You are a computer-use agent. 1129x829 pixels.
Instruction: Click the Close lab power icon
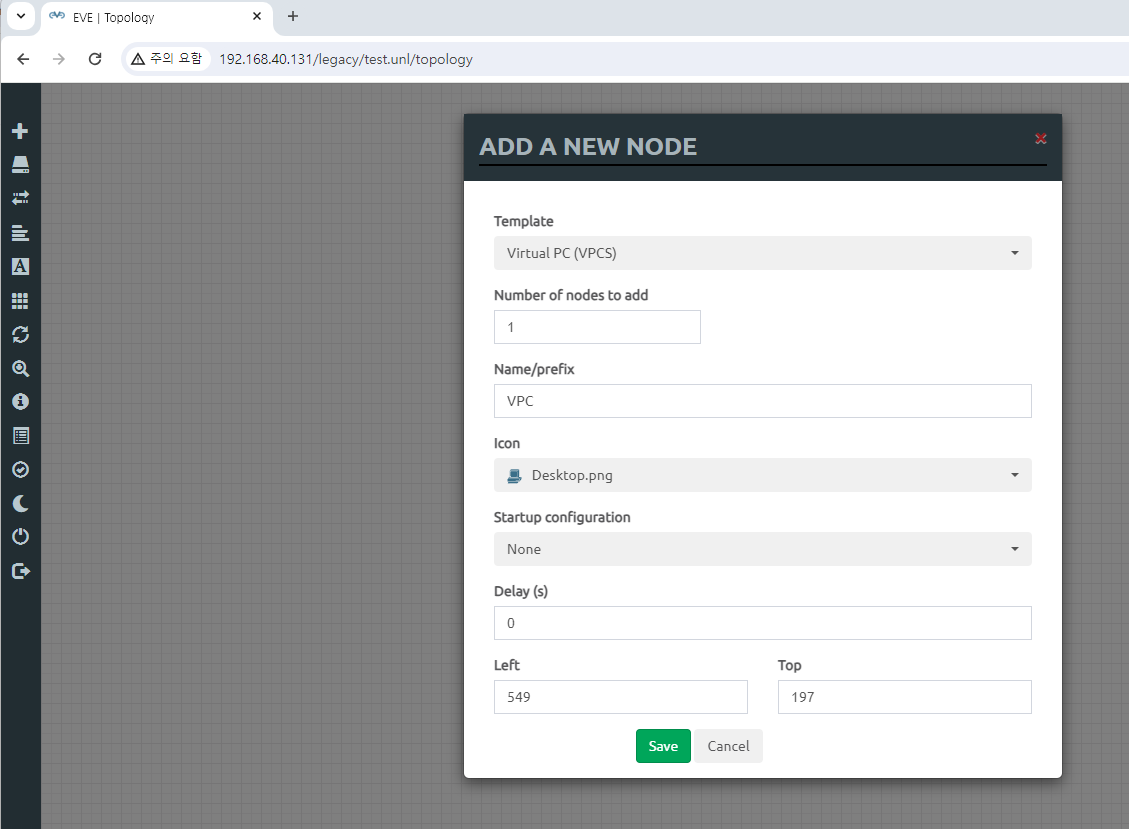click(x=20, y=537)
